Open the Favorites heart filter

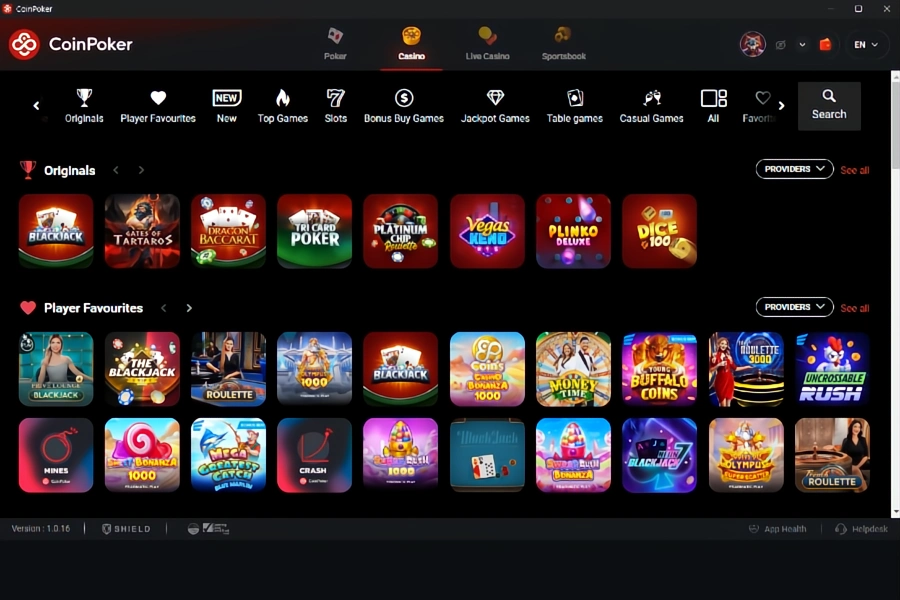762,98
